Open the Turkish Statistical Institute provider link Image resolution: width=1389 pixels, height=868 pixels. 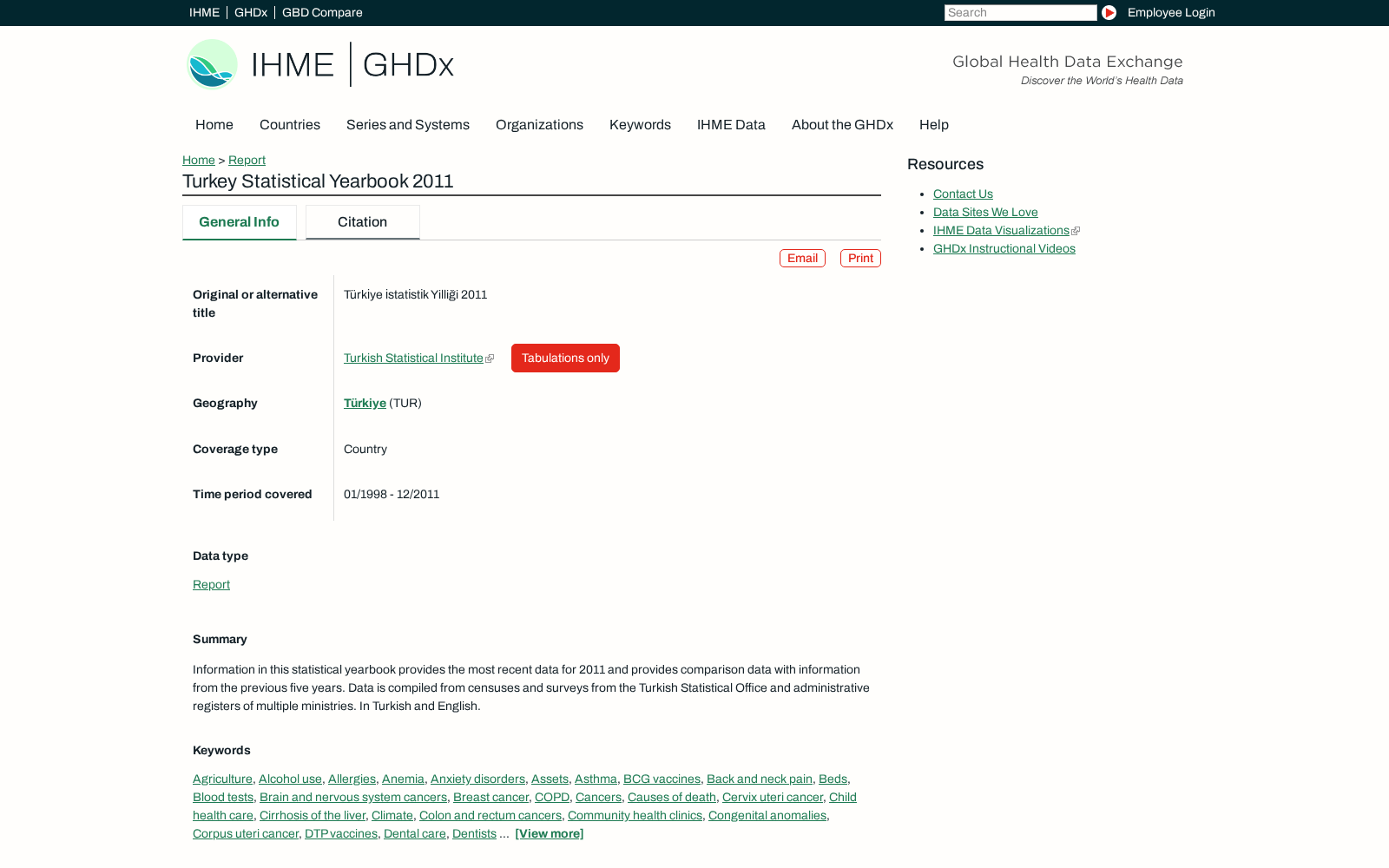coord(413,358)
